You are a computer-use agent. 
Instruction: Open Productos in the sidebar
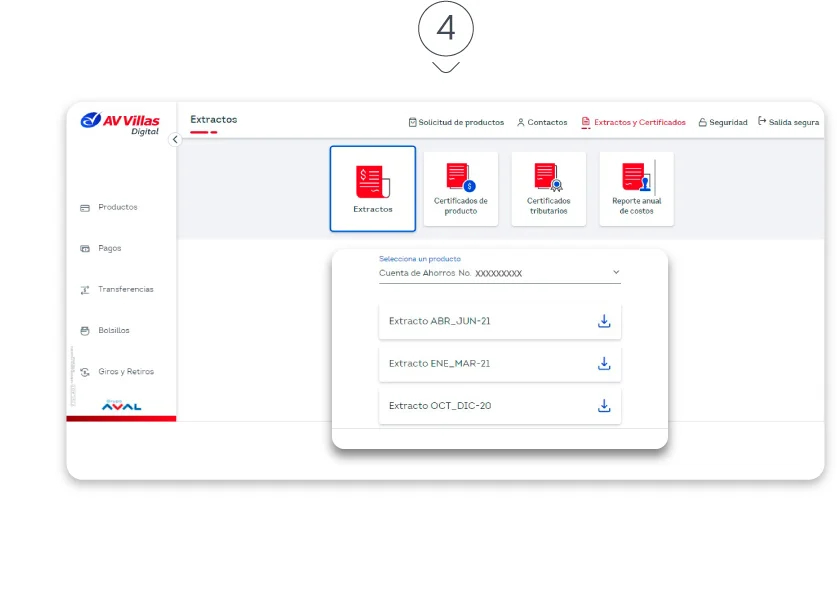click(117, 207)
